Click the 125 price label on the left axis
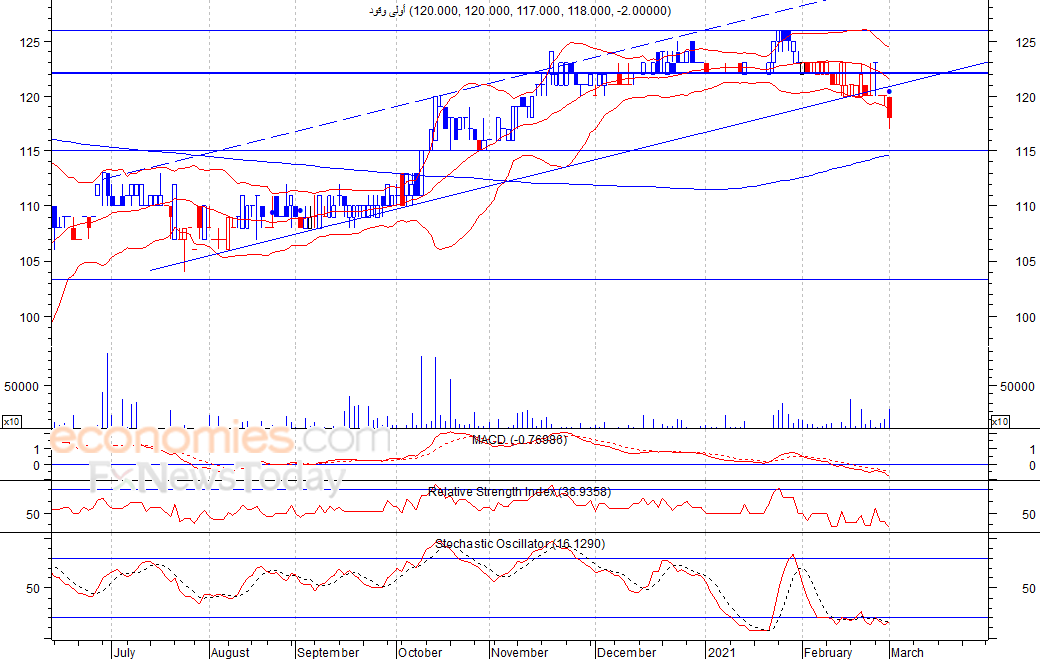Viewport: 1040px width, 659px height. pyautogui.click(x=30, y=42)
